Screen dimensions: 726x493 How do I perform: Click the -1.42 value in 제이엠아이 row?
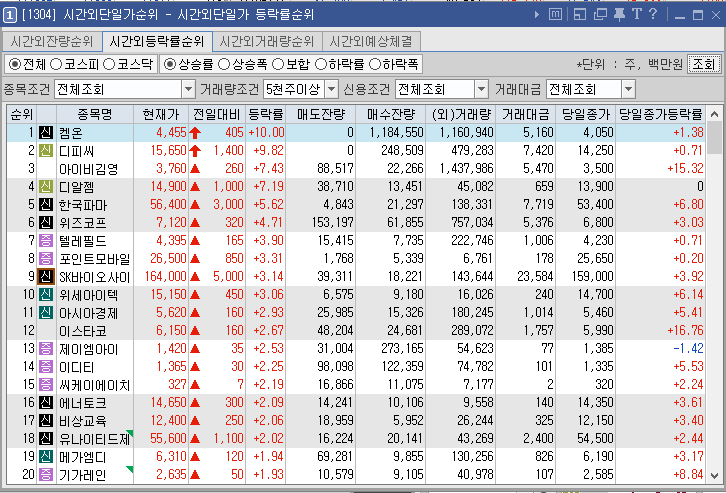[688, 349]
